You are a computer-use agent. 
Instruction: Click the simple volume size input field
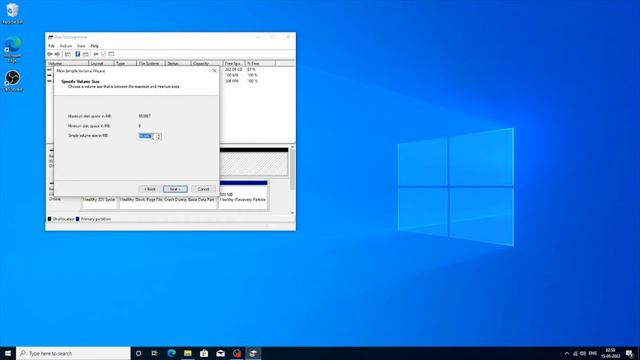click(147, 136)
